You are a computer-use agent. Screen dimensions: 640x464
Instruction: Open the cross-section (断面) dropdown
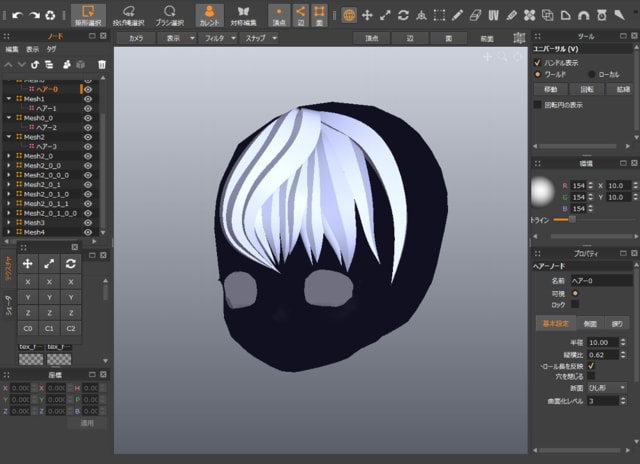(x=607, y=388)
